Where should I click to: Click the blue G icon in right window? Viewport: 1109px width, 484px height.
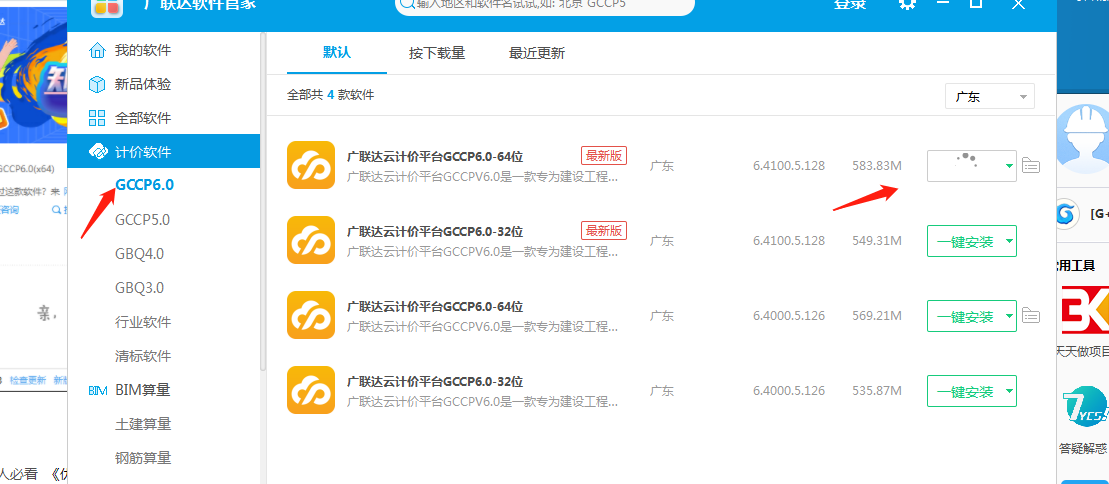(1067, 214)
